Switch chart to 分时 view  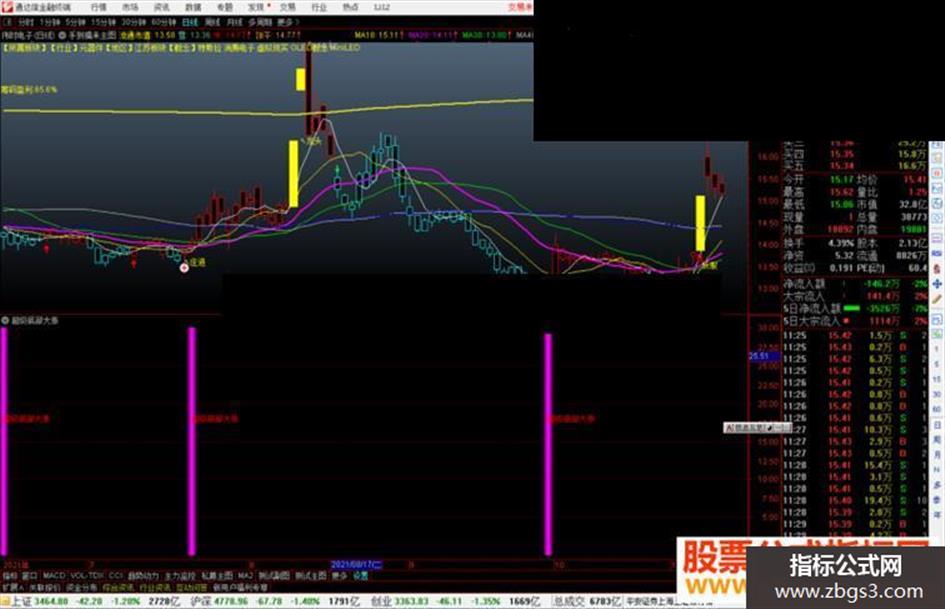pyautogui.click(x=25, y=22)
